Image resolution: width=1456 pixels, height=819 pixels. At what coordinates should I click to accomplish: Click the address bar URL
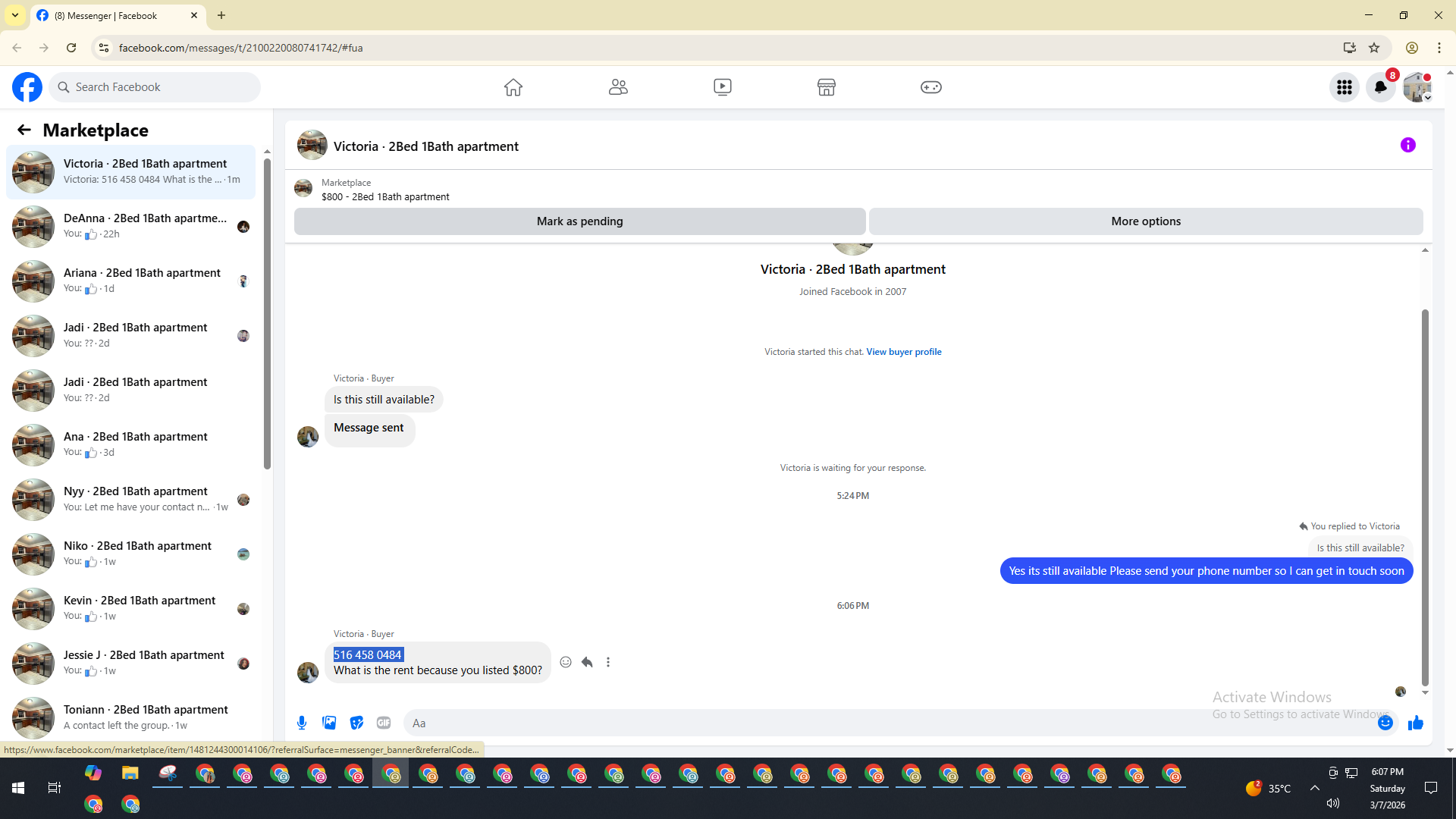click(241, 48)
